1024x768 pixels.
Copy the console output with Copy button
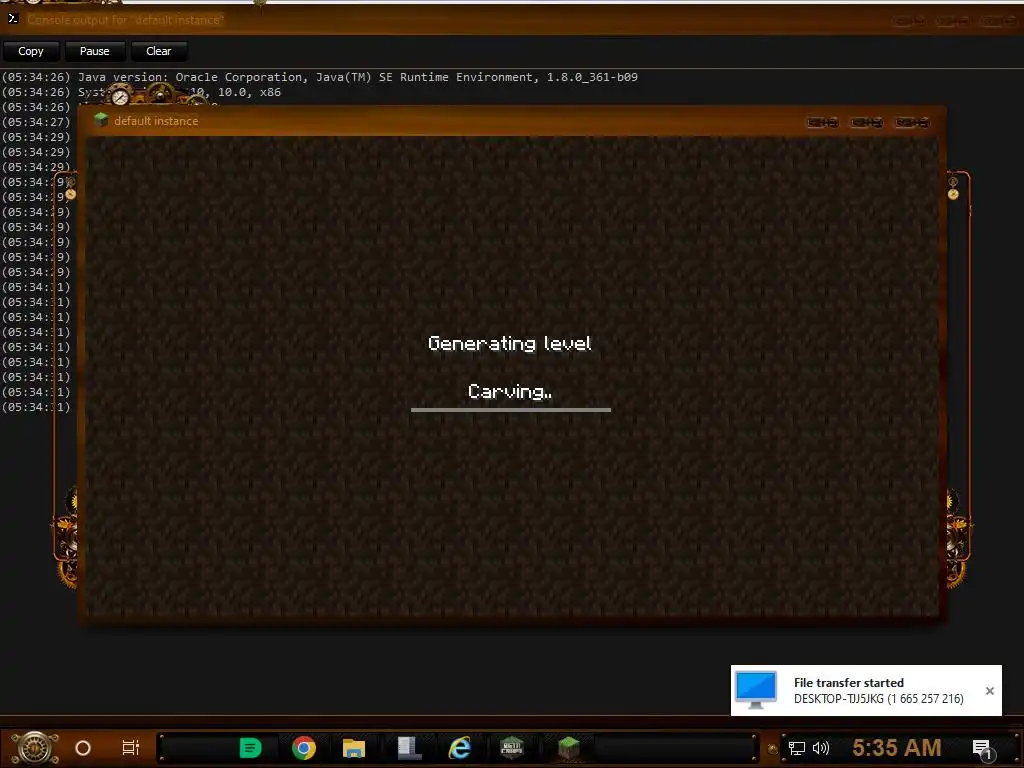tap(31, 51)
